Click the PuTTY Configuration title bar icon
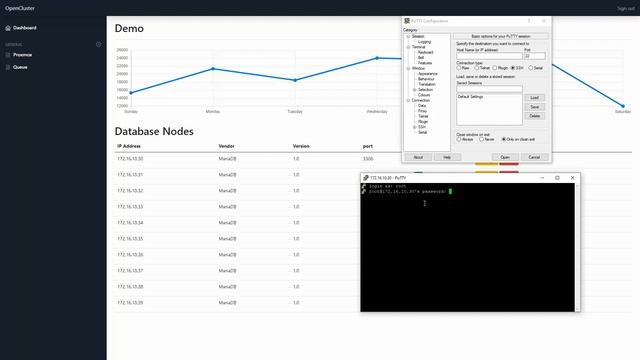 [x=407, y=21]
